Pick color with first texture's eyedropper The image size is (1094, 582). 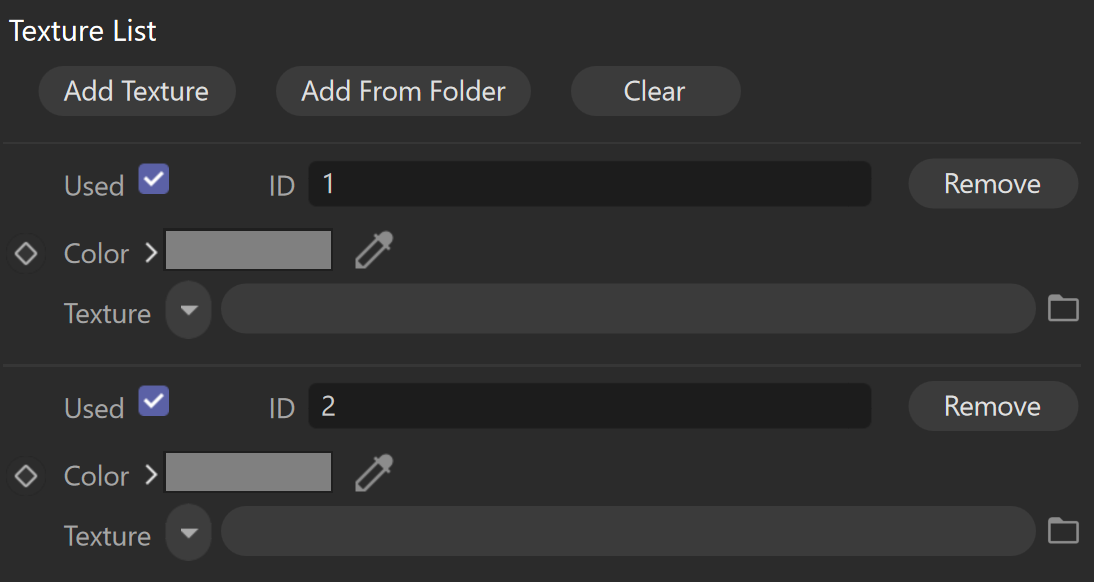click(x=374, y=251)
